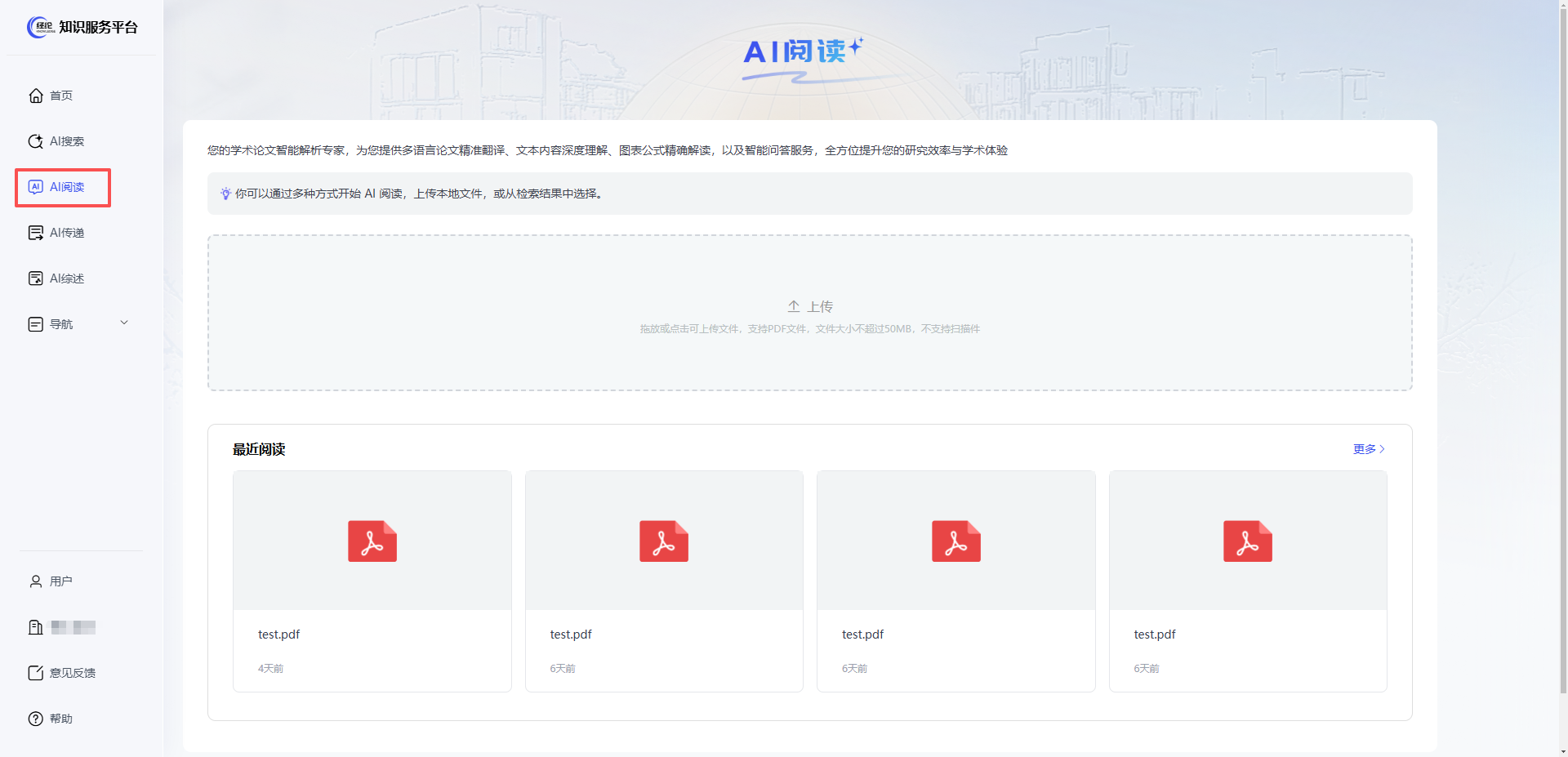Viewport: 1568px width, 757px height.
Task: Expand the 导航 chevron in the sidebar
Action: point(124,323)
